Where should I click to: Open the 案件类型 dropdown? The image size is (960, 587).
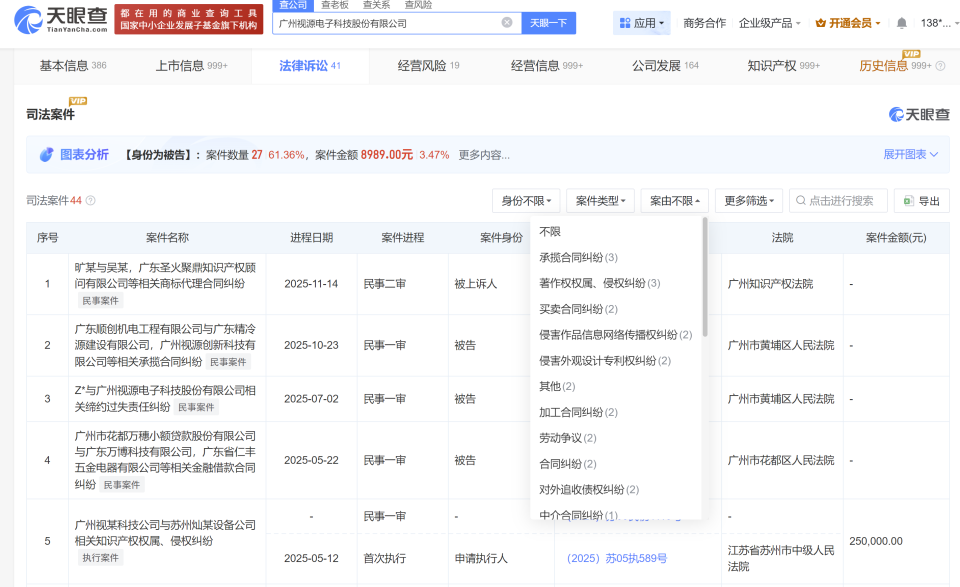tap(598, 200)
